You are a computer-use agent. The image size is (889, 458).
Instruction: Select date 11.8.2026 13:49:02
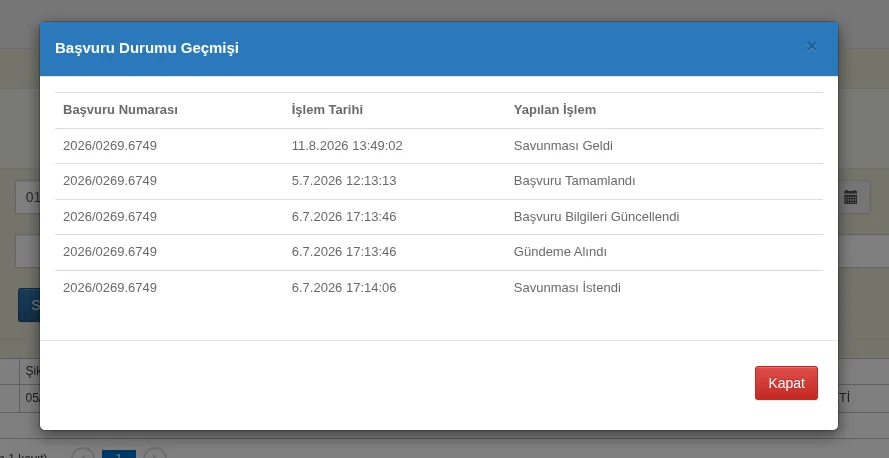[x=347, y=146]
